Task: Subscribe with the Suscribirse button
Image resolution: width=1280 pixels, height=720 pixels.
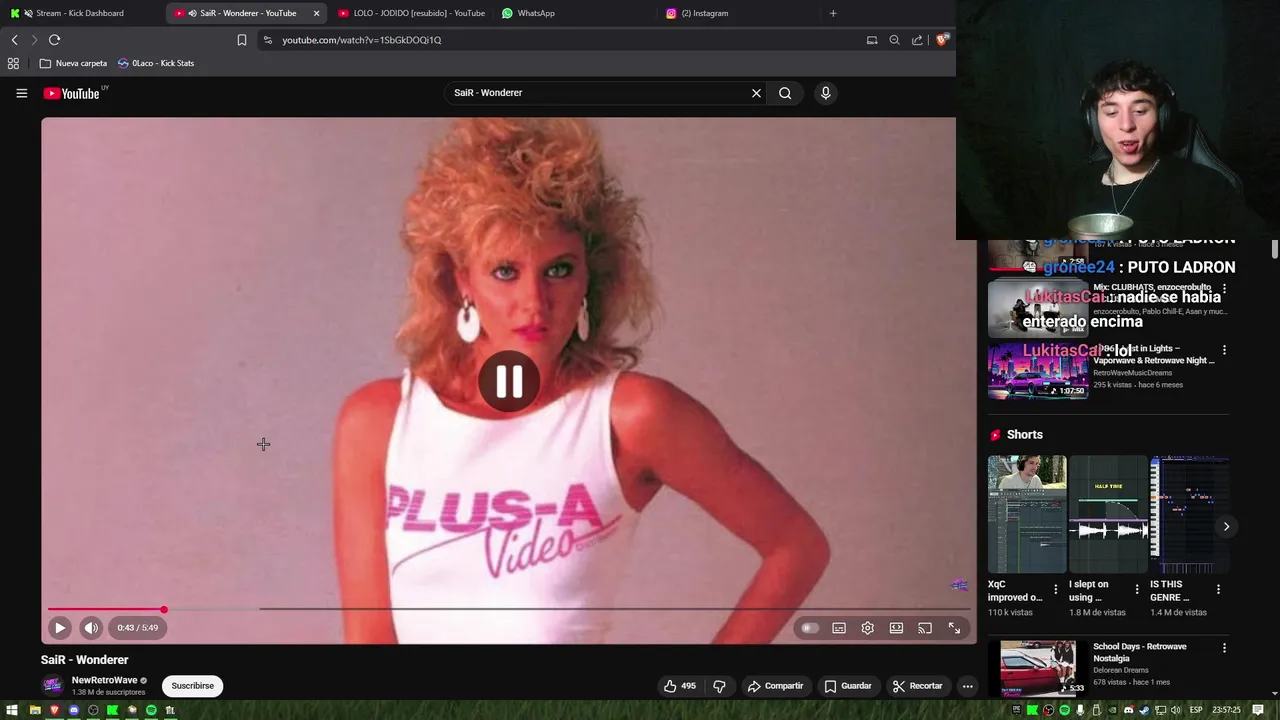Action: click(192, 686)
